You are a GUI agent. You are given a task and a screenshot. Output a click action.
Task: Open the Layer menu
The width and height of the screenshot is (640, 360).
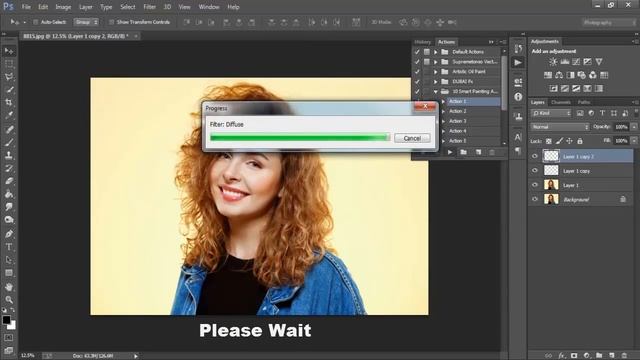[85, 7]
